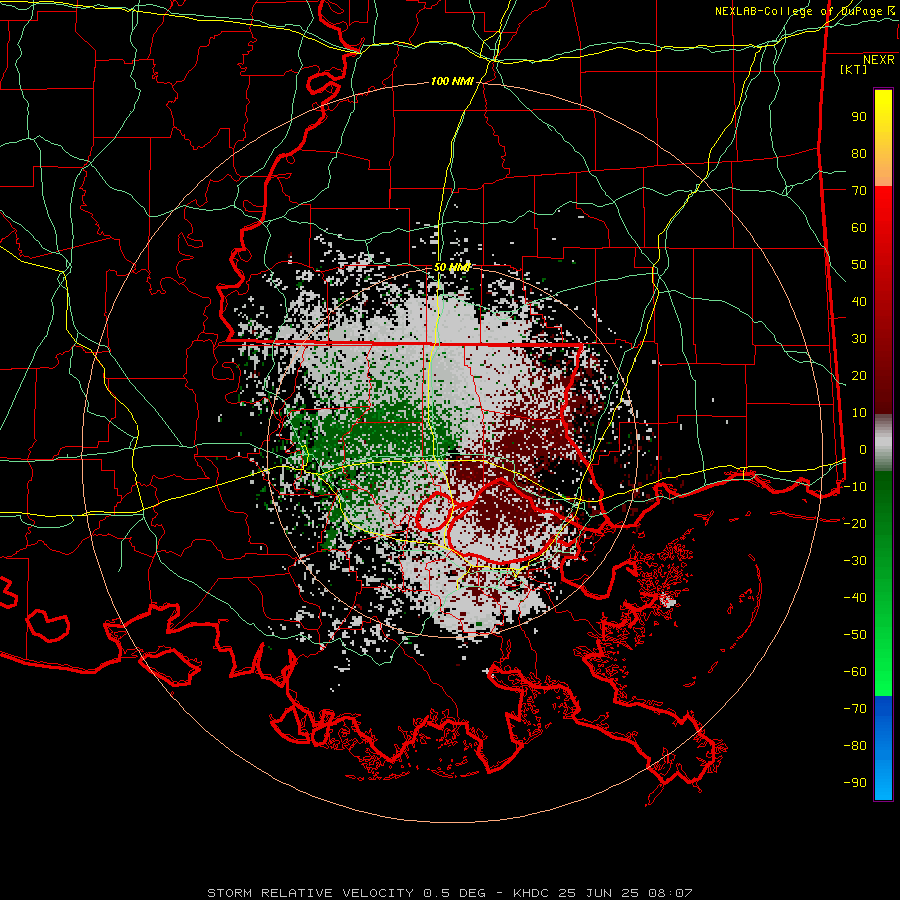The height and width of the screenshot is (900, 900).
Task: Click the 60 value on velocity scale
Action: 859,228
